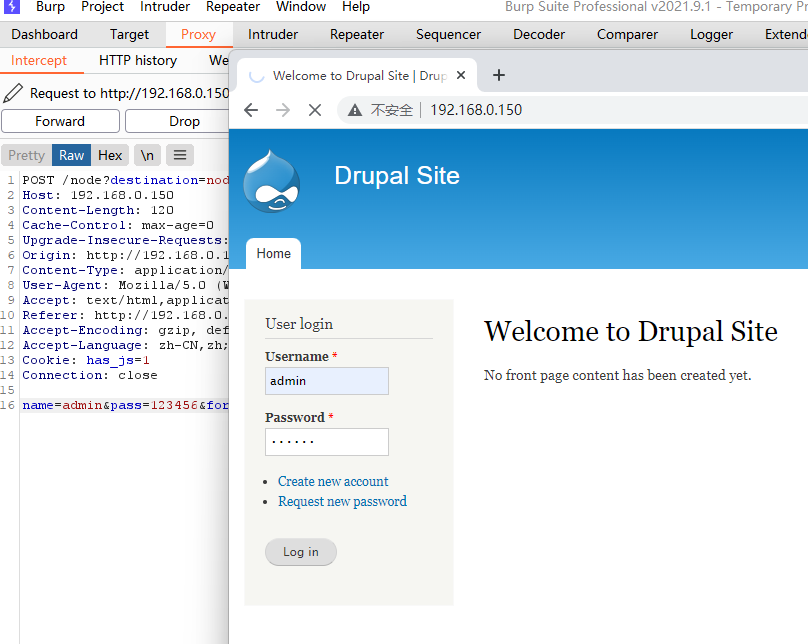
Task: Select the Intercept sub-tab
Action: (x=39, y=61)
